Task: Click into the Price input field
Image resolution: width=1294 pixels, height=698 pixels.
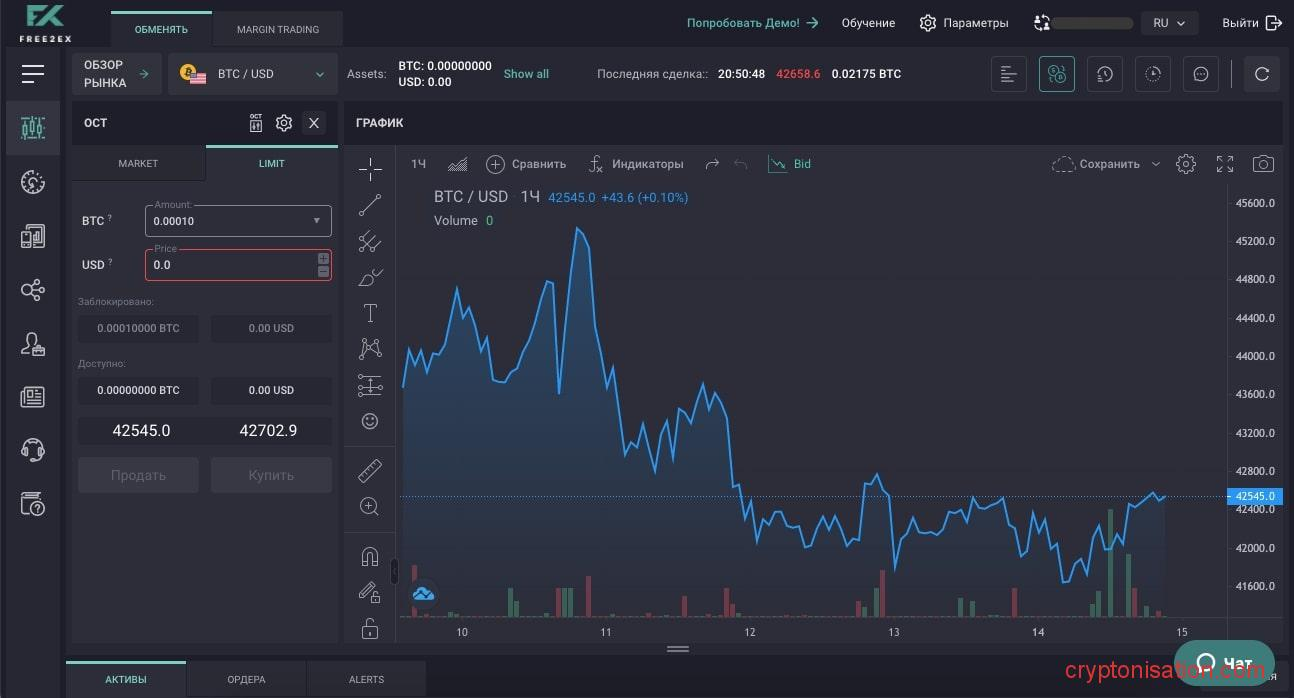Action: [x=230, y=266]
